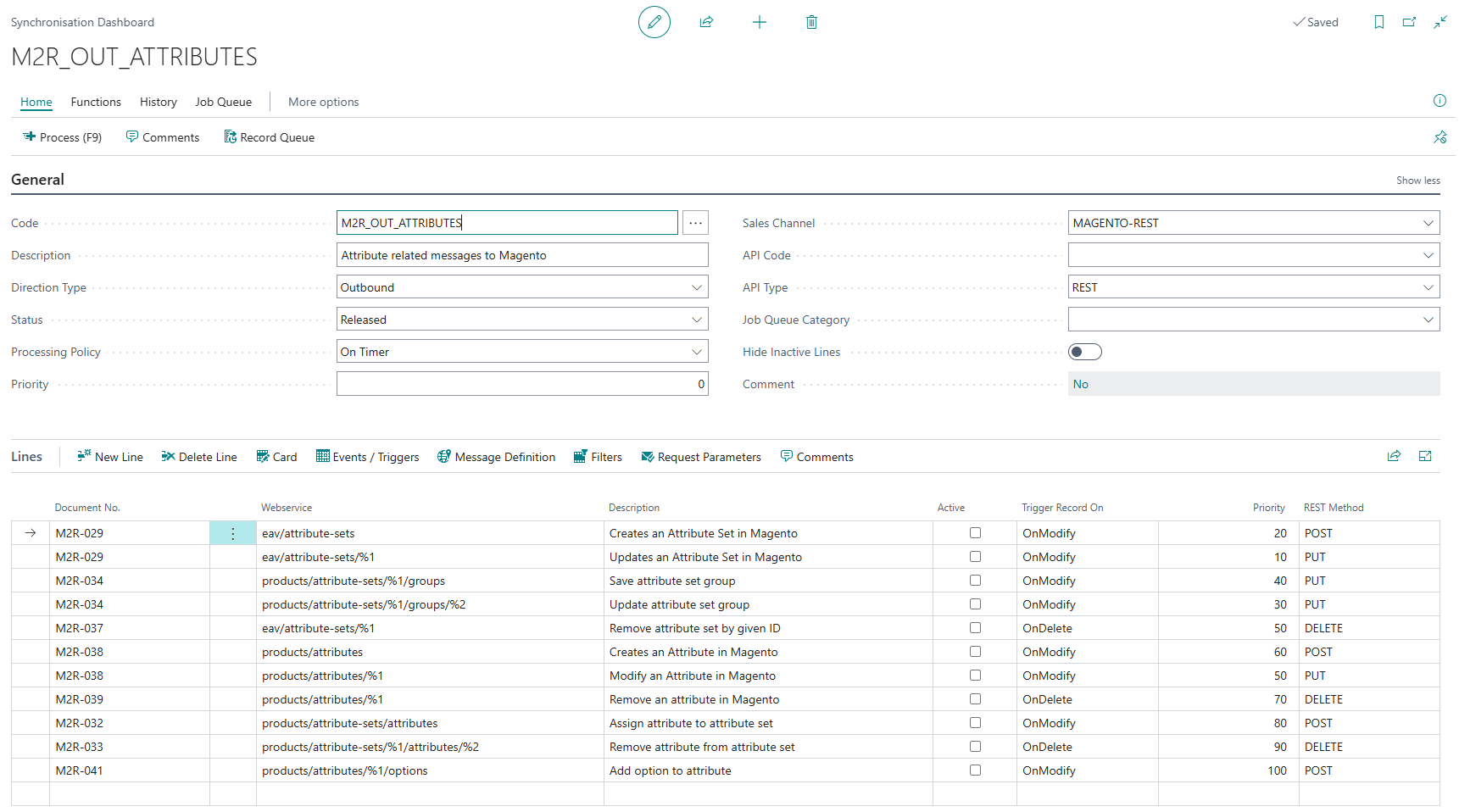1459x812 pixels.
Task: Collapse the General section header
Action: pos(37,180)
